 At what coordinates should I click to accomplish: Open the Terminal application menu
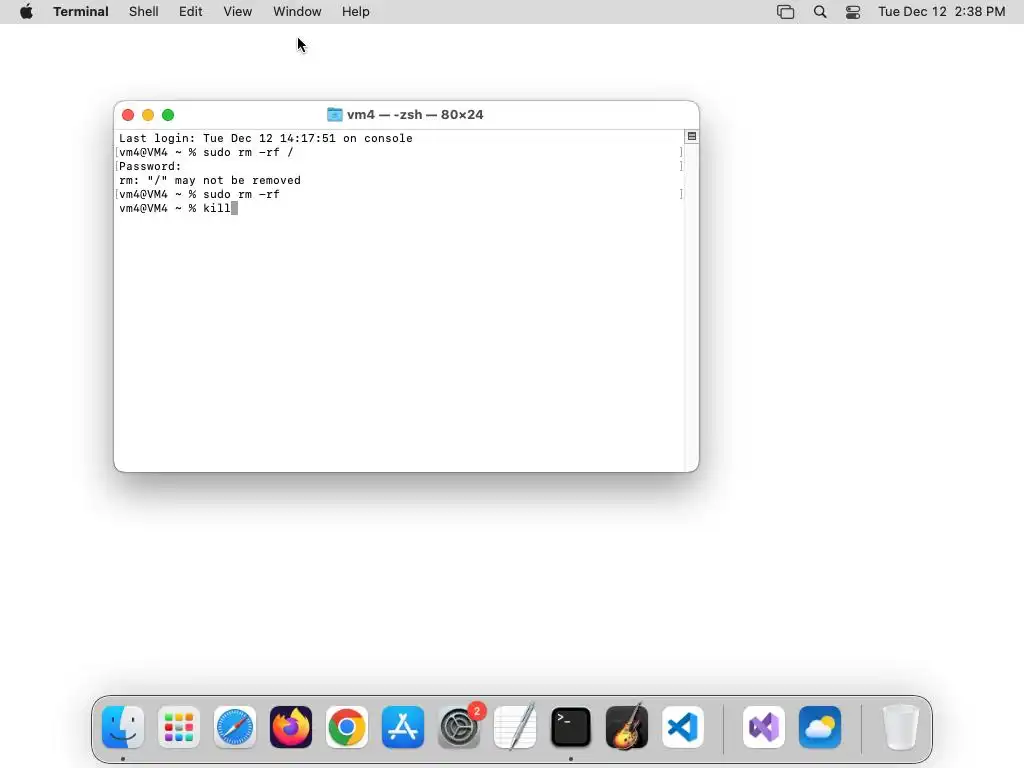tap(80, 12)
